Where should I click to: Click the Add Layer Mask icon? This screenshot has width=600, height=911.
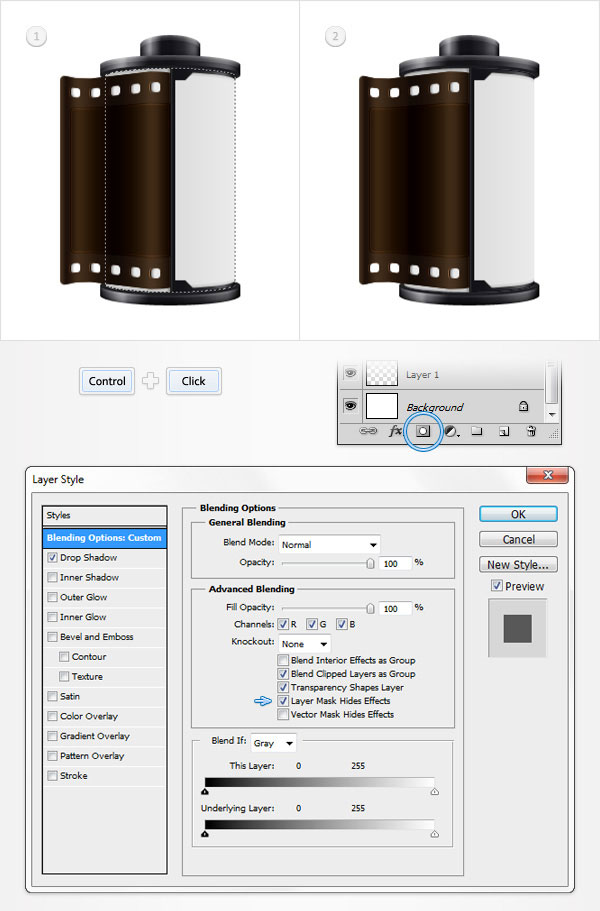[x=423, y=431]
